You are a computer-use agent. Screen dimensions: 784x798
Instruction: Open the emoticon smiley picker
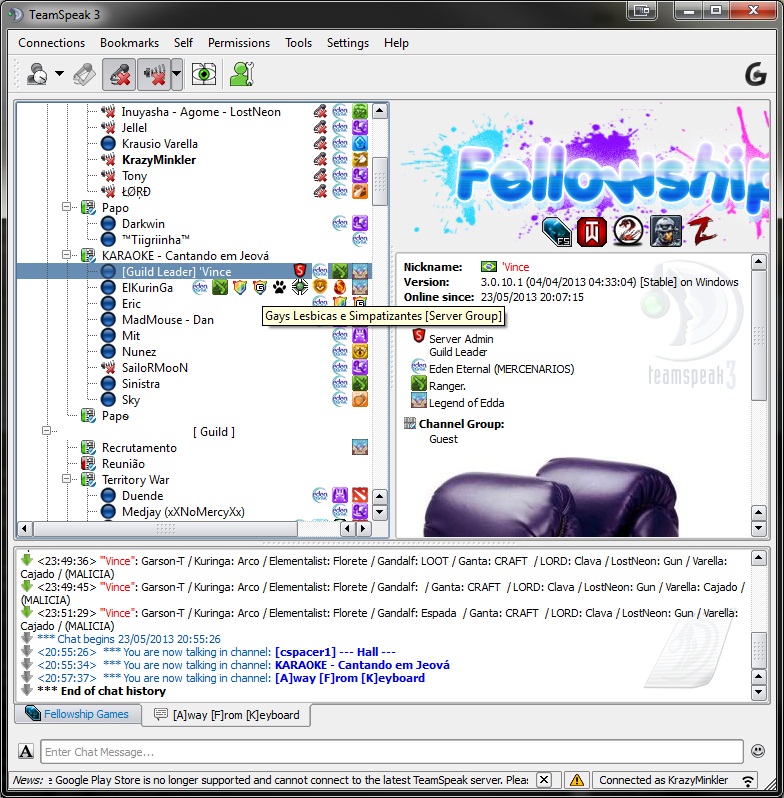(x=758, y=751)
